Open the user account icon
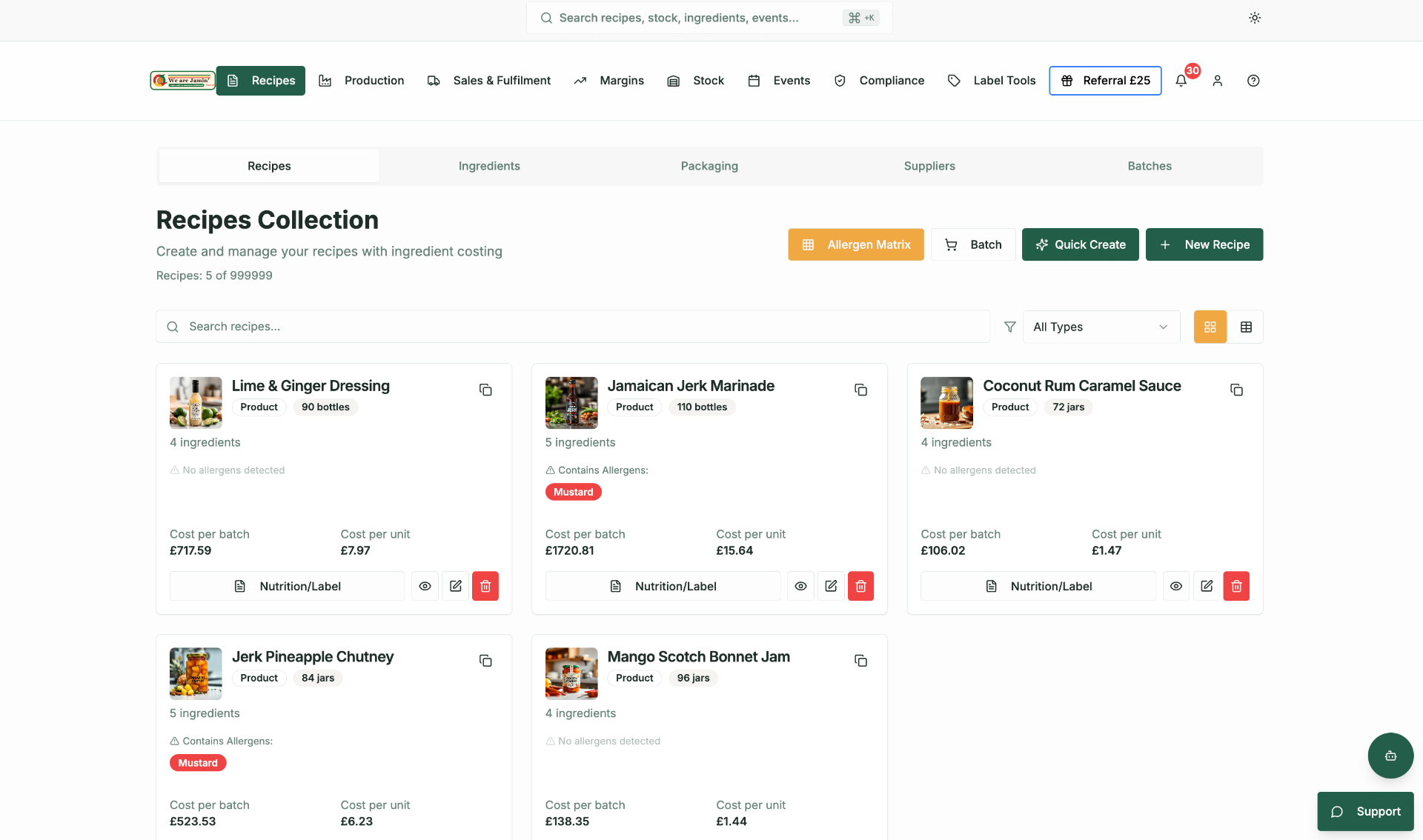The width and height of the screenshot is (1423, 840). [1218, 81]
